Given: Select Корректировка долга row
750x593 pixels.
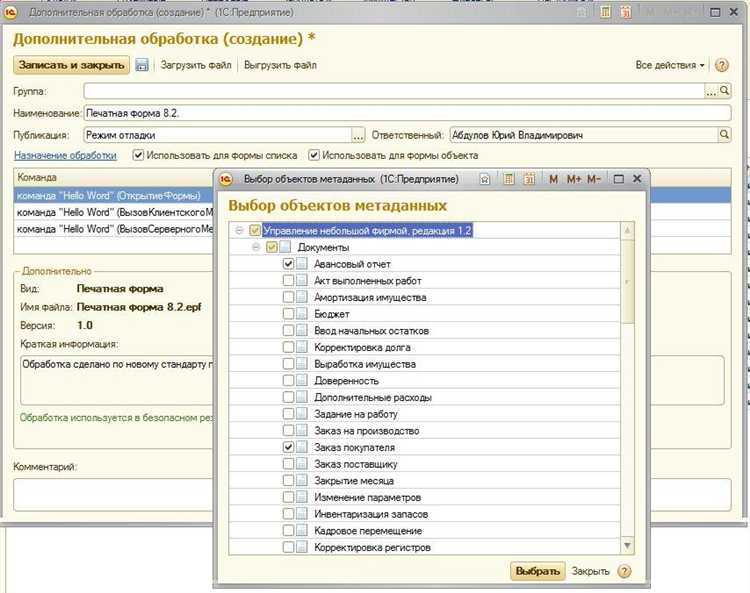Looking at the screenshot, I should [425, 348].
